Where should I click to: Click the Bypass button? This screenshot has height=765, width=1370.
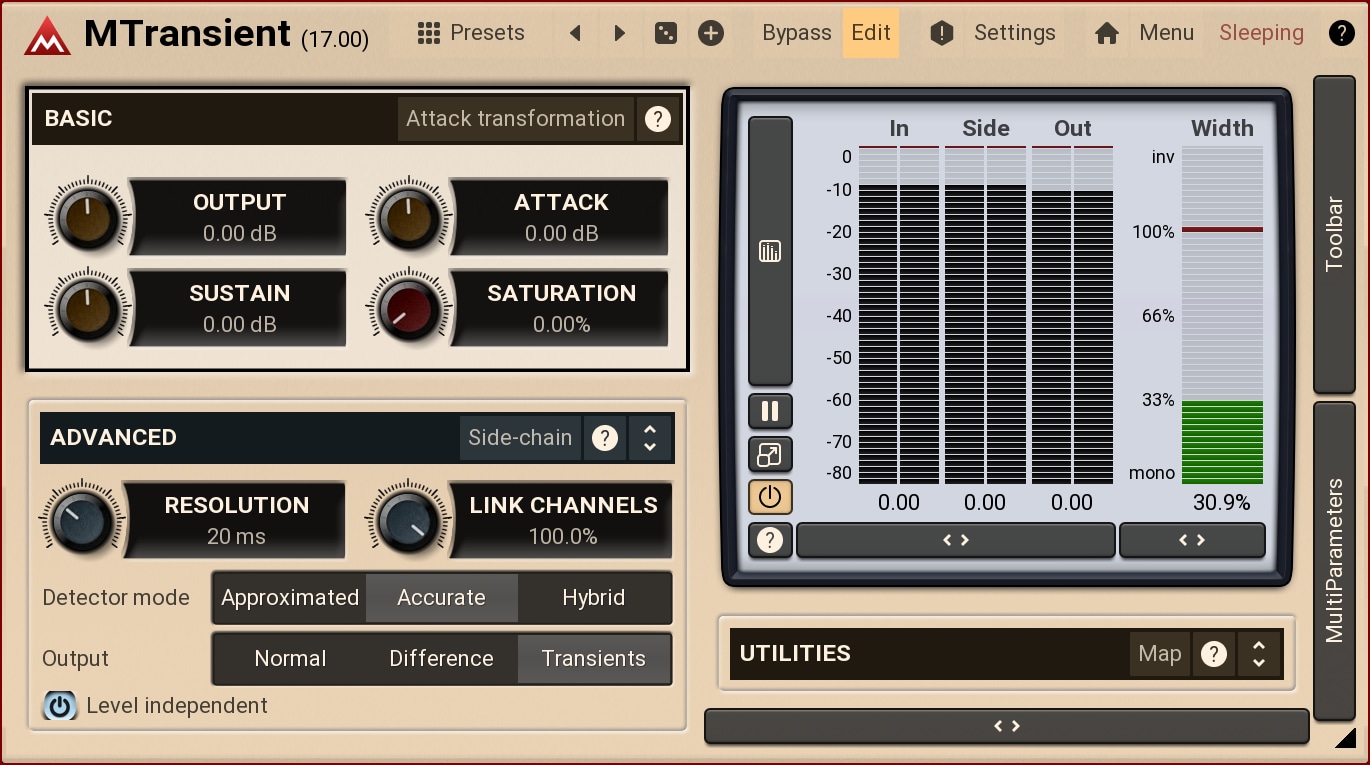click(796, 33)
